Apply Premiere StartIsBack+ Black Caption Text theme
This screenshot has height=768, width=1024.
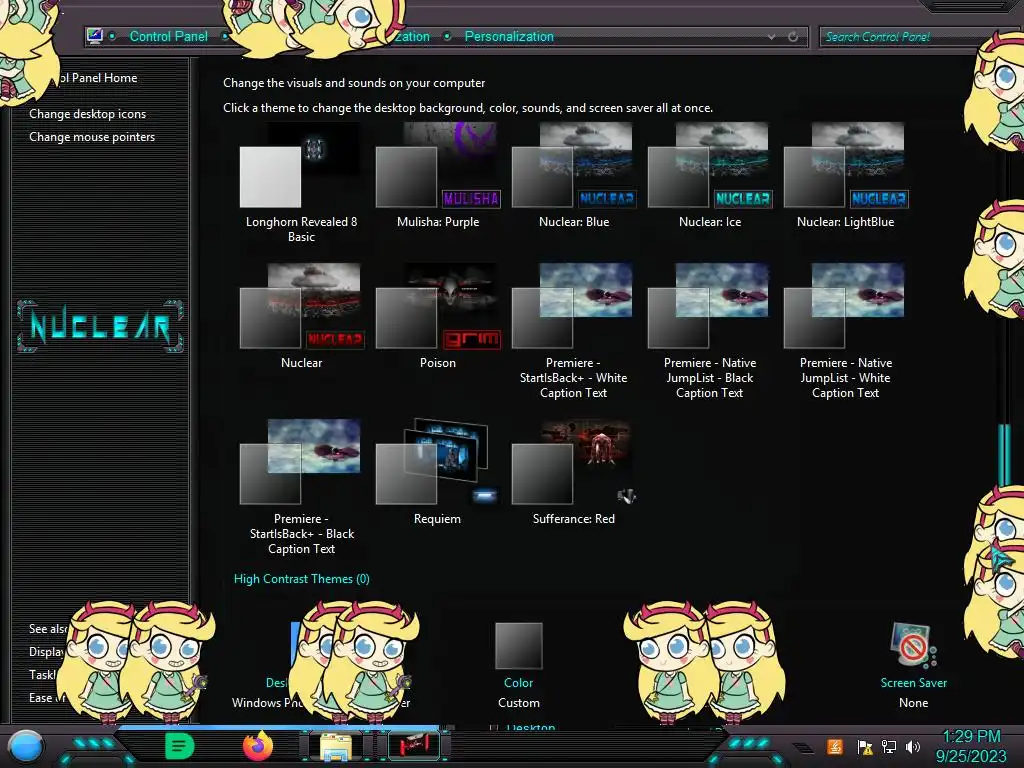(x=301, y=488)
